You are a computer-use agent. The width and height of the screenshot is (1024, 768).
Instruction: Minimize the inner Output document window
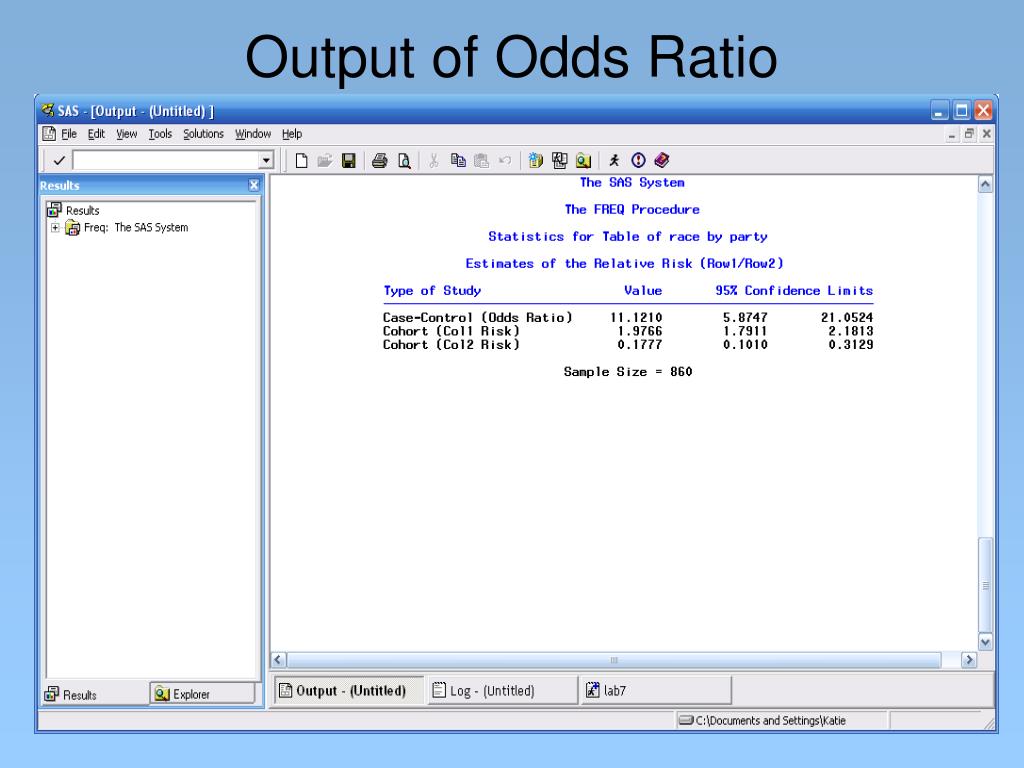952,135
